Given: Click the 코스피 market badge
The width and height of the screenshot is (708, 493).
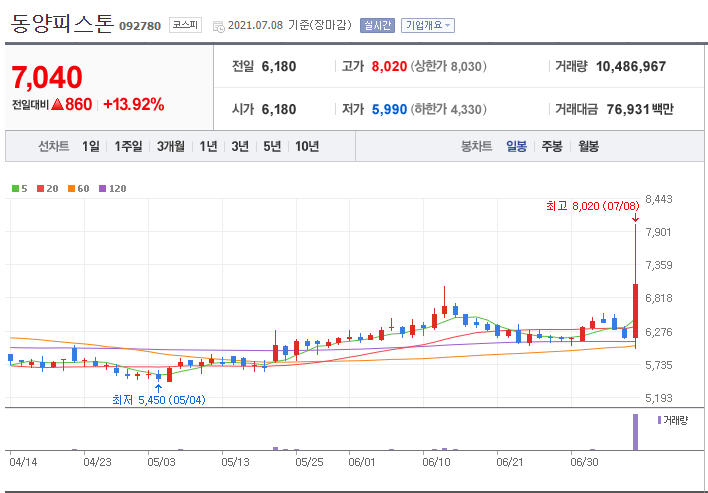Looking at the screenshot, I should (185, 25).
